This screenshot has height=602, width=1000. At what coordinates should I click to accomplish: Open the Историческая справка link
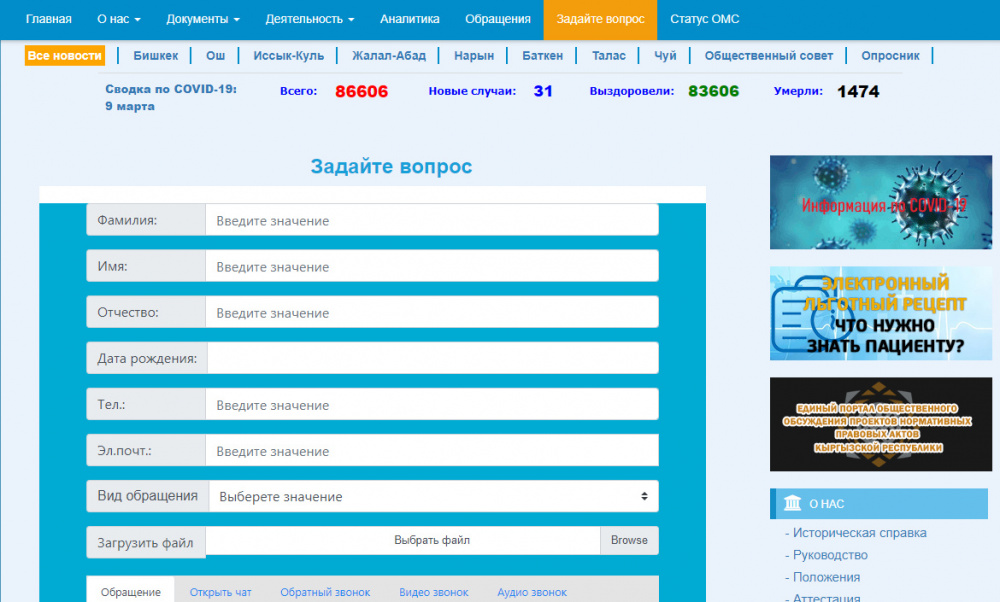click(x=859, y=533)
